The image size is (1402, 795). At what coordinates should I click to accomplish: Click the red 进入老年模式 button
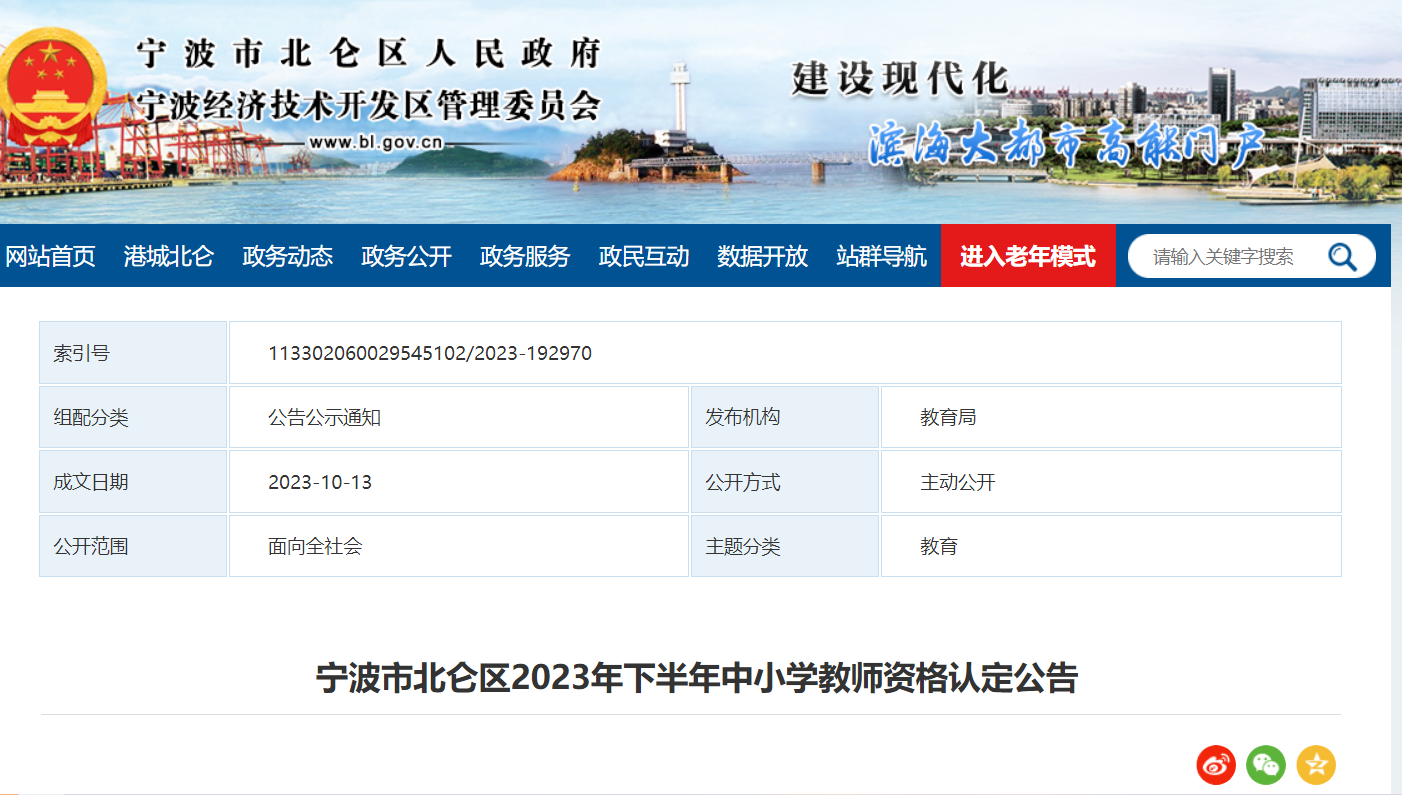[1028, 256]
